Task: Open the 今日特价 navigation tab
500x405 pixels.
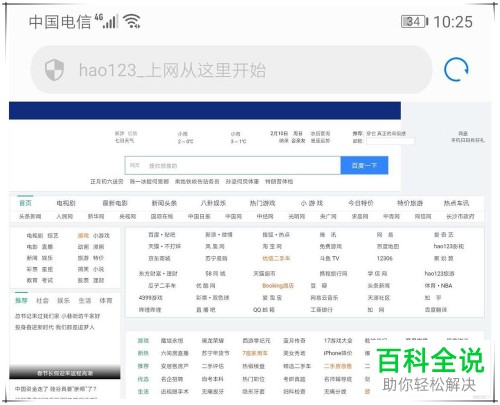Action: [361, 203]
